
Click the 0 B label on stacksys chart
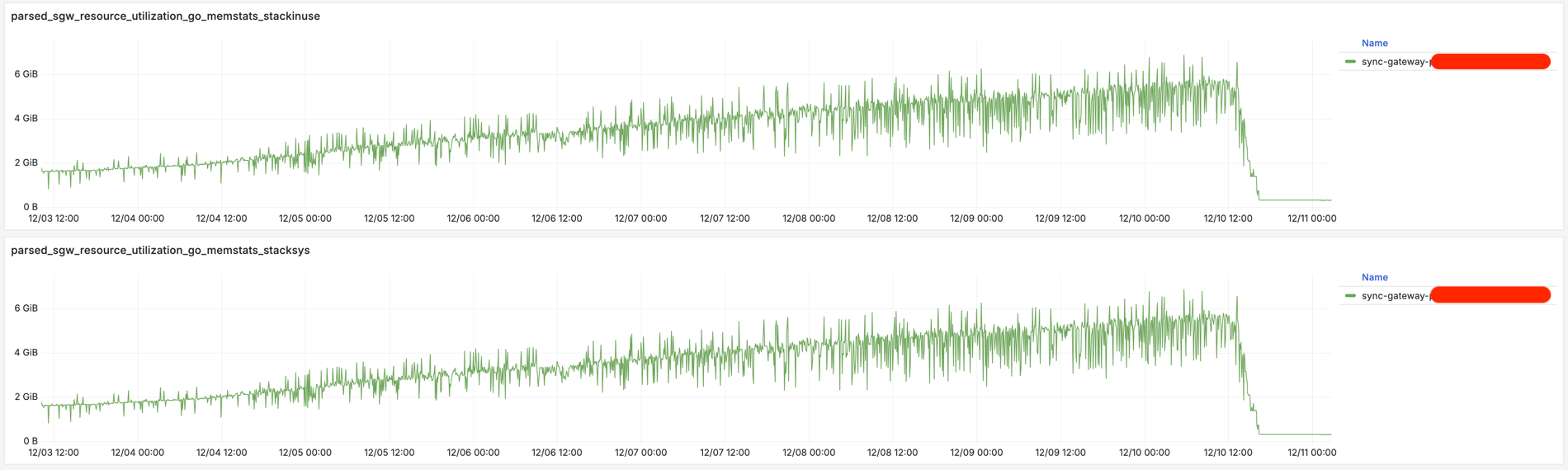coord(31,441)
